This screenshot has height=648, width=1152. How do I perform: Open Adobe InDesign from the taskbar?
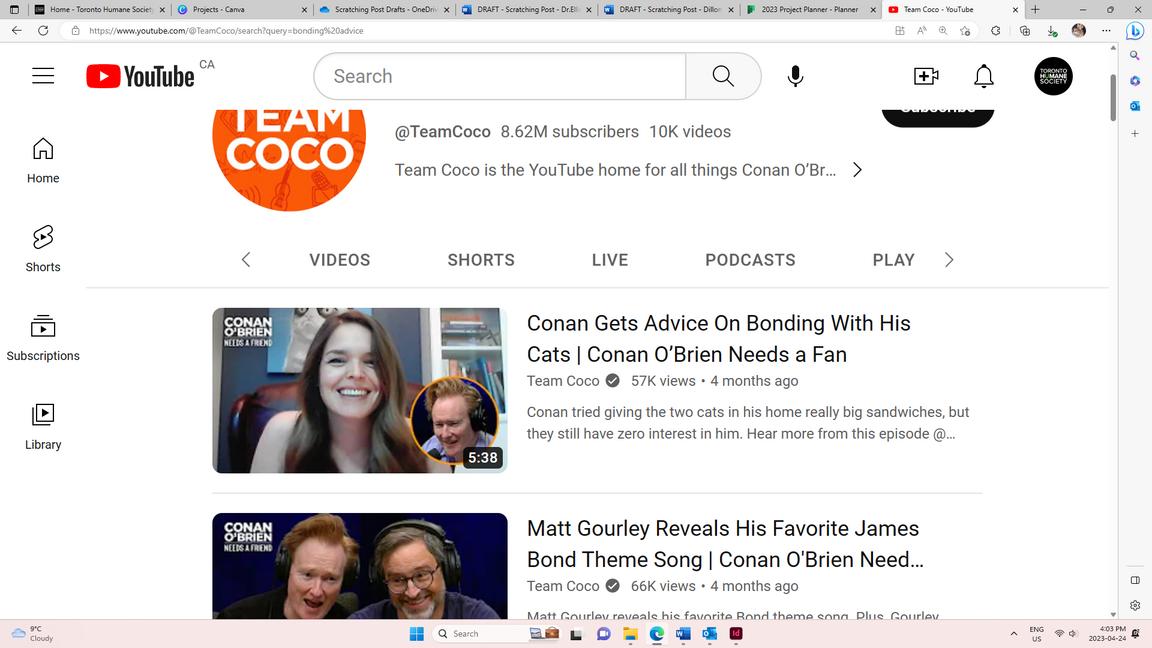coord(736,633)
